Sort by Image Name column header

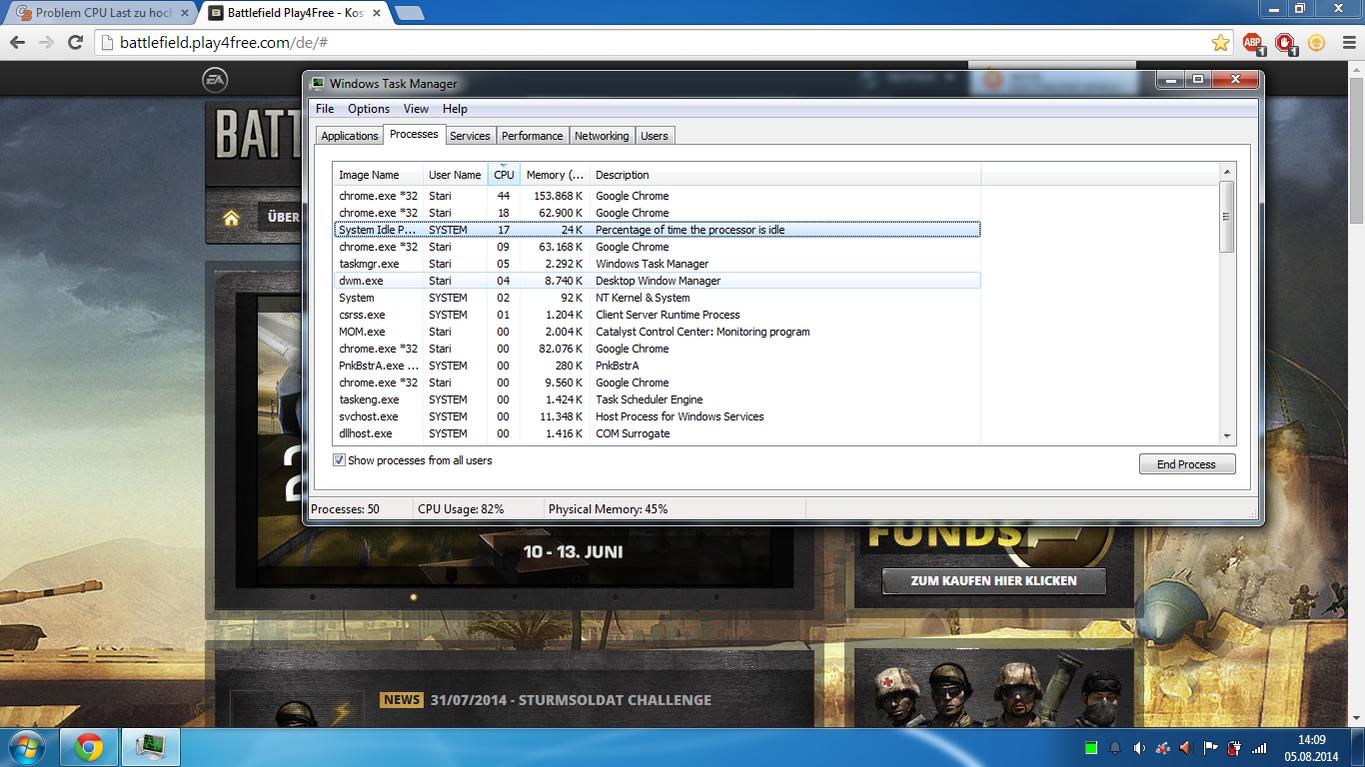(x=378, y=174)
